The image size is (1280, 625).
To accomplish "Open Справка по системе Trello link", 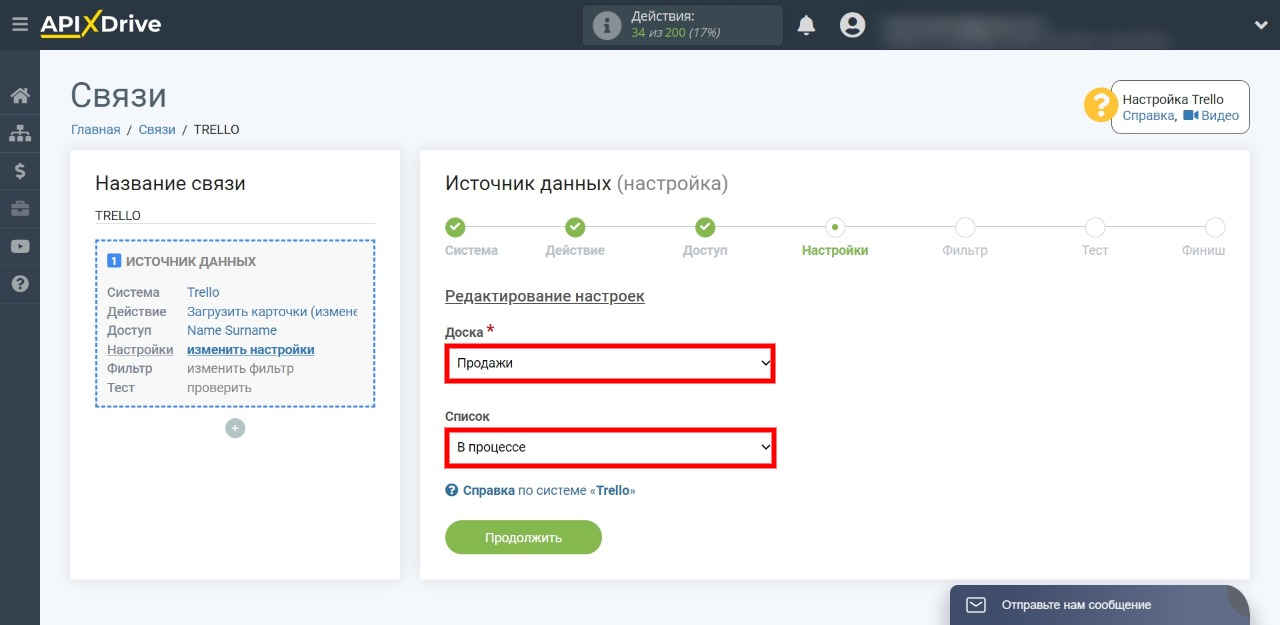I will coord(541,491).
